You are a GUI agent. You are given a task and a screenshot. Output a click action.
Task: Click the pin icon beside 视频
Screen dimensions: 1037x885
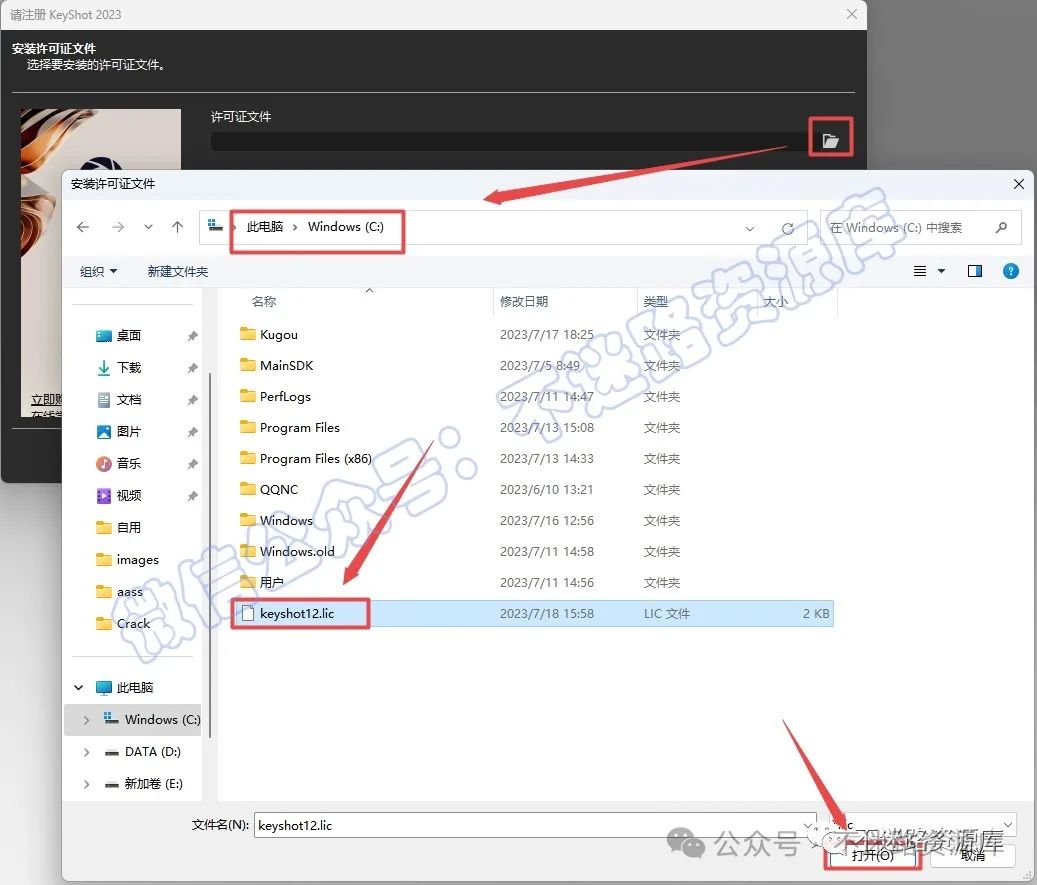click(192, 496)
